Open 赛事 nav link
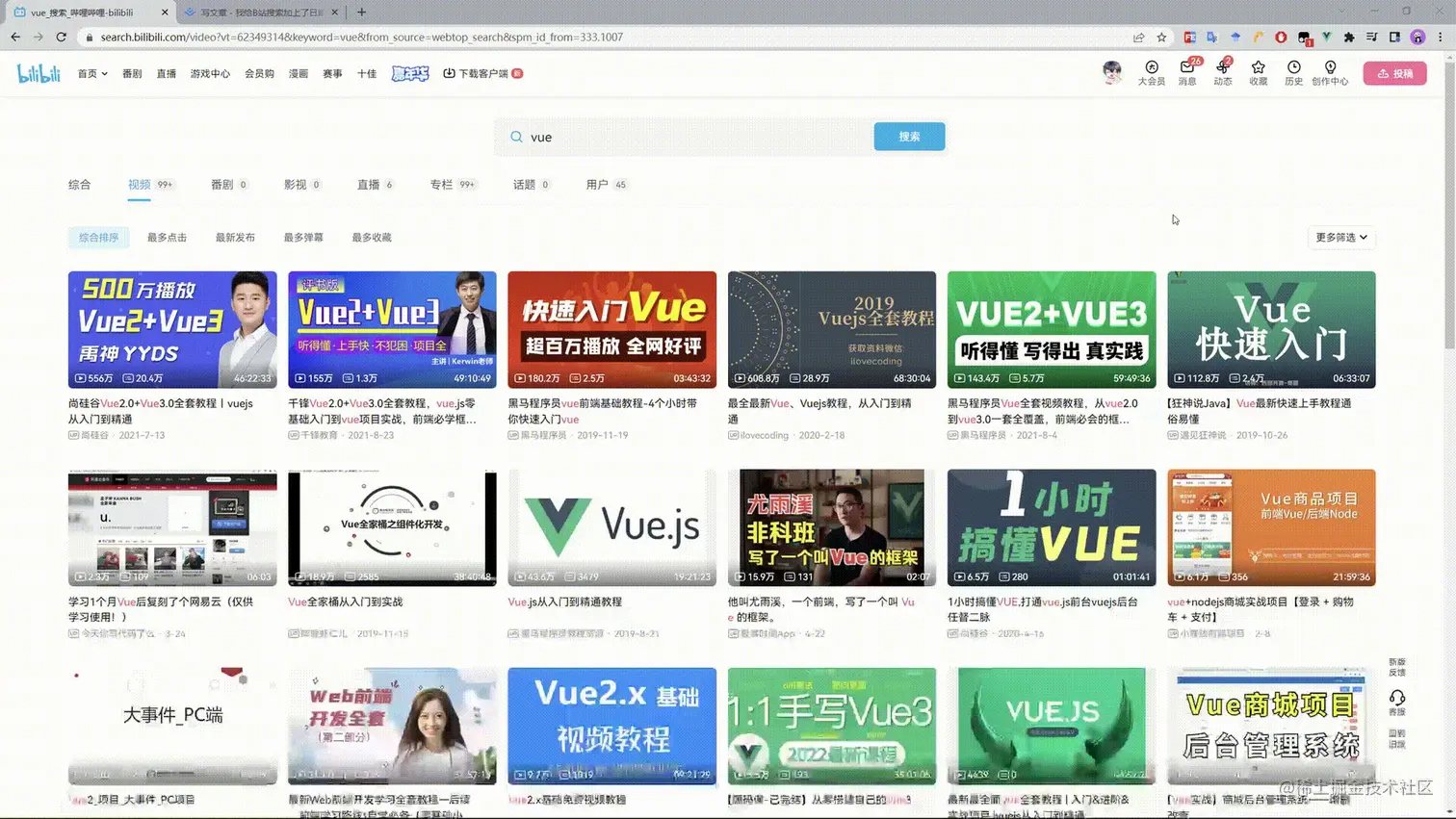The height and width of the screenshot is (819, 1456). (x=332, y=73)
